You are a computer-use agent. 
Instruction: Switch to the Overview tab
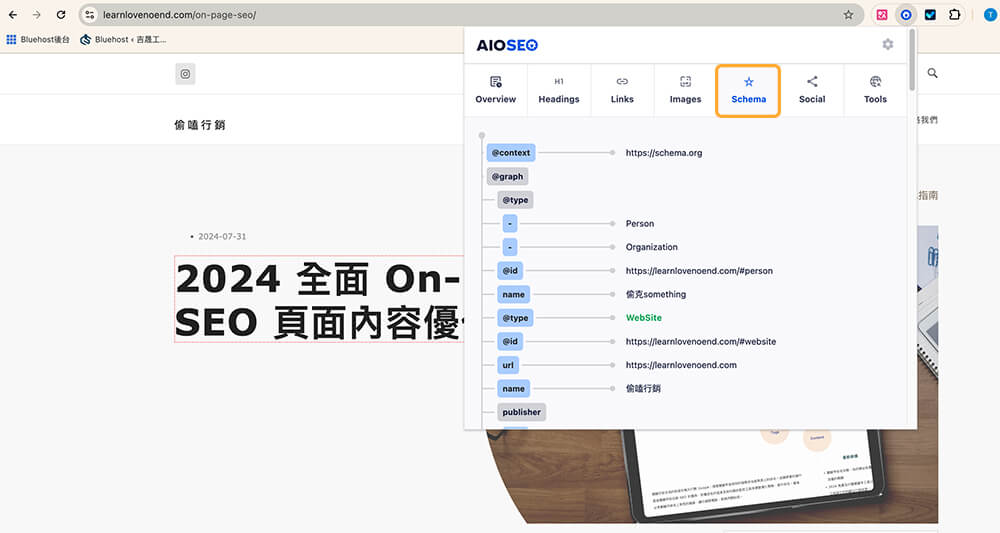496,91
